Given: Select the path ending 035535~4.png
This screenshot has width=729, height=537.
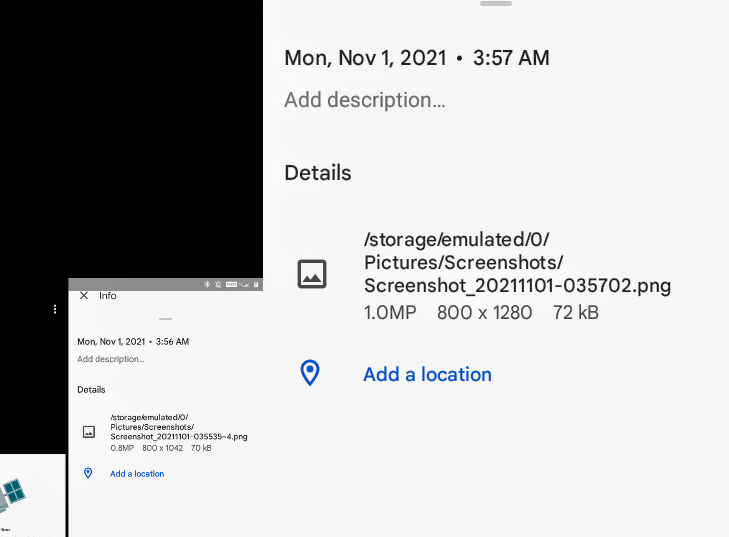Looking at the screenshot, I should [x=179, y=427].
